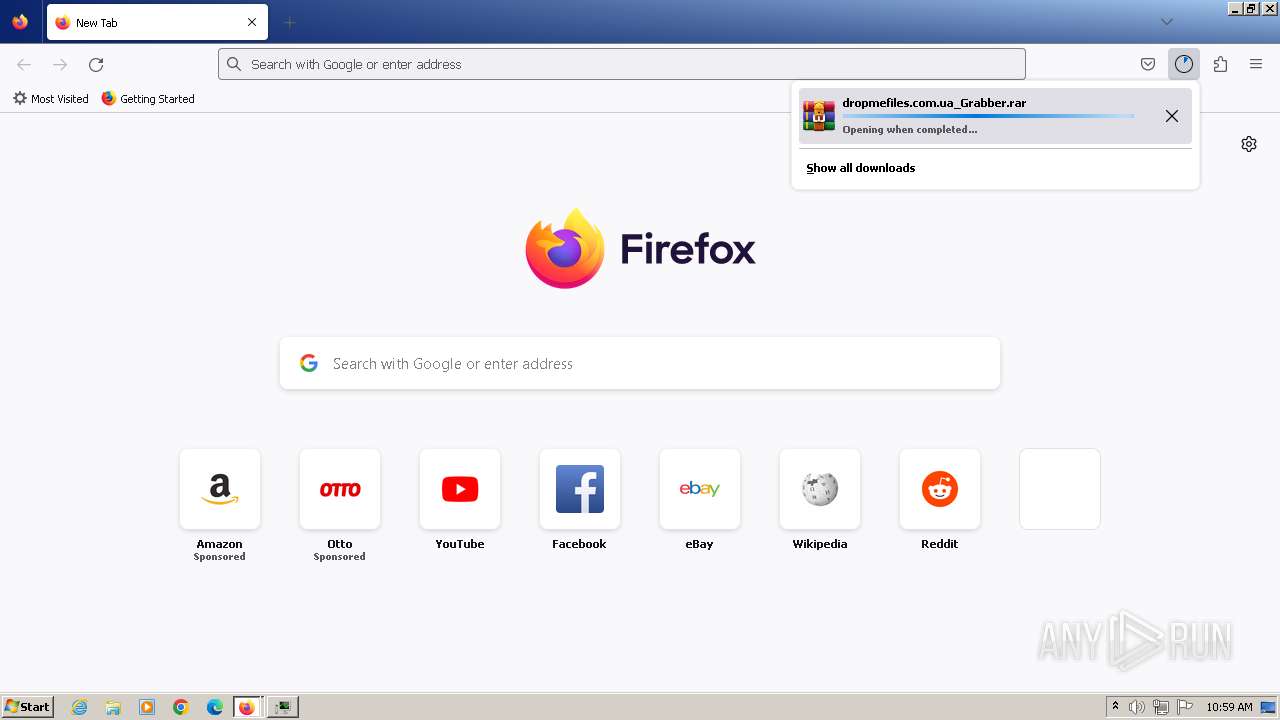Toggle the downloads panel button
The width and height of the screenshot is (1280, 720).
click(1184, 64)
